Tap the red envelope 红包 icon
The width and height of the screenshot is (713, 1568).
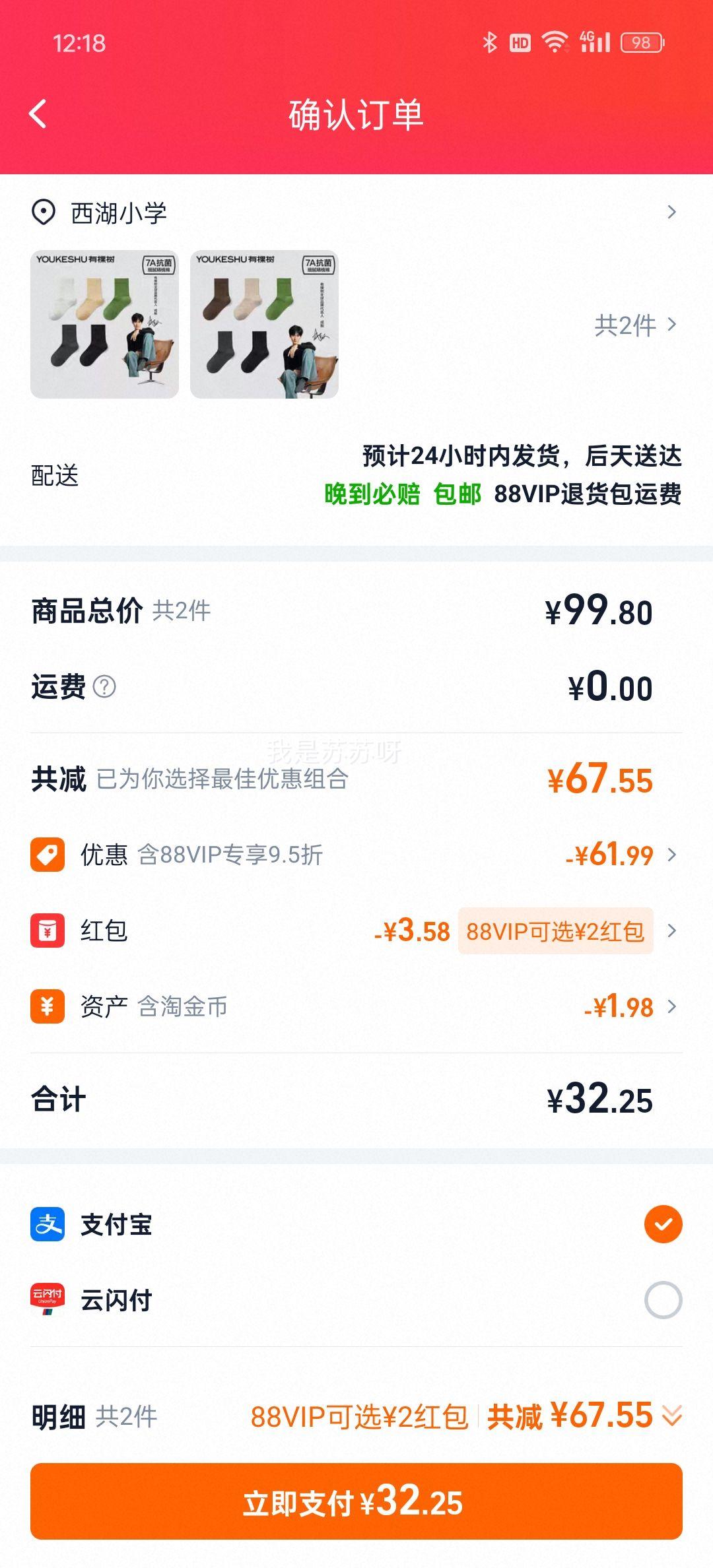tap(48, 931)
